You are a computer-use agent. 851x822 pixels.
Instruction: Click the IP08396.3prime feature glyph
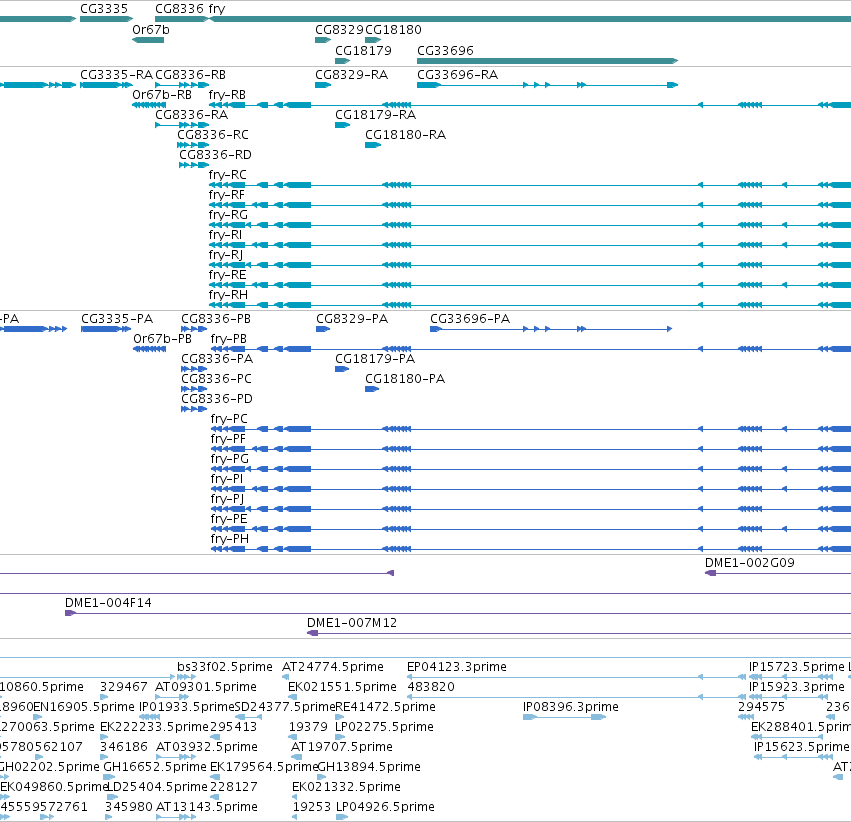pos(564,717)
